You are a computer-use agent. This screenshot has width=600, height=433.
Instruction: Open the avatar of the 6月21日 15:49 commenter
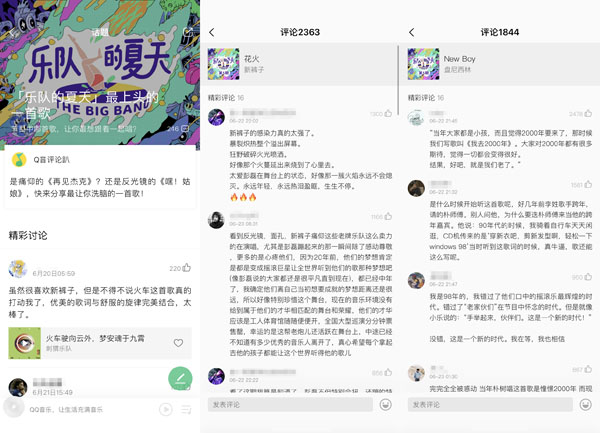[18, 387]
